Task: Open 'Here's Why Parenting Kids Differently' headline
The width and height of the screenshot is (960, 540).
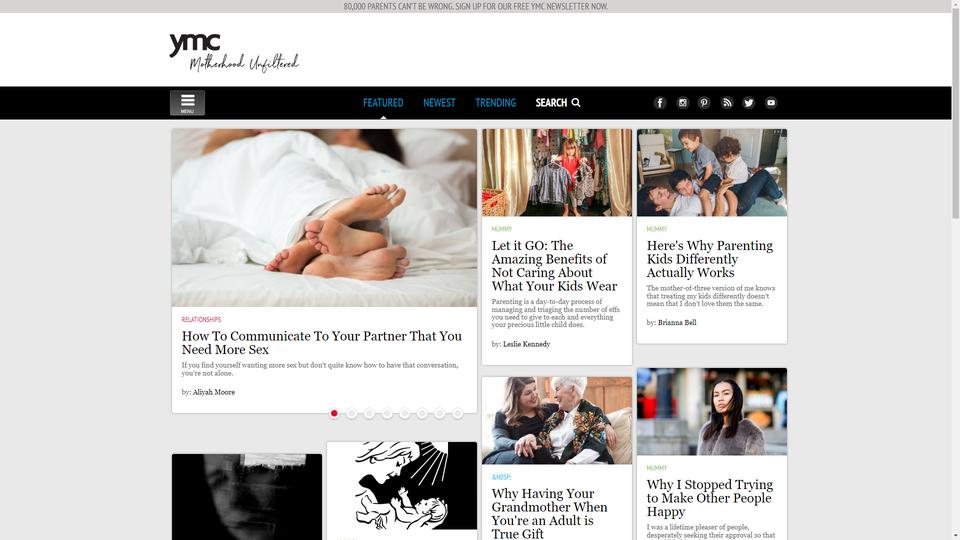Action: click(710, 259)
